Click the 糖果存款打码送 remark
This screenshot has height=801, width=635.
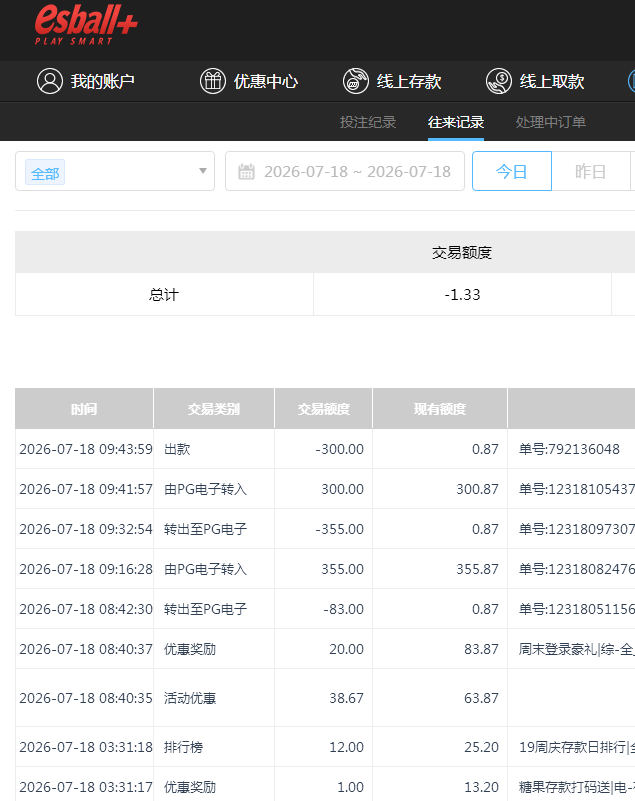577,787
